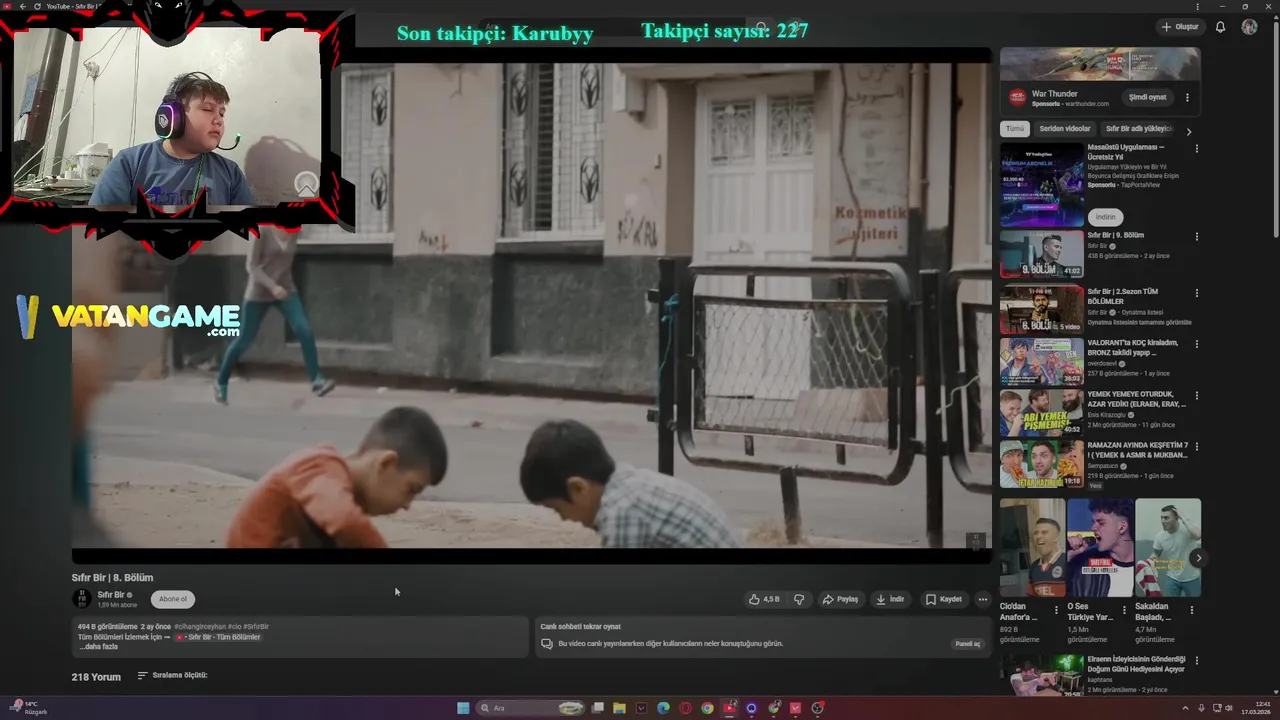Open options for VALORANT'ta KOÇ kiraladım
Image resolution: width=1280 pixels, height=720 pixels.
1196,344
